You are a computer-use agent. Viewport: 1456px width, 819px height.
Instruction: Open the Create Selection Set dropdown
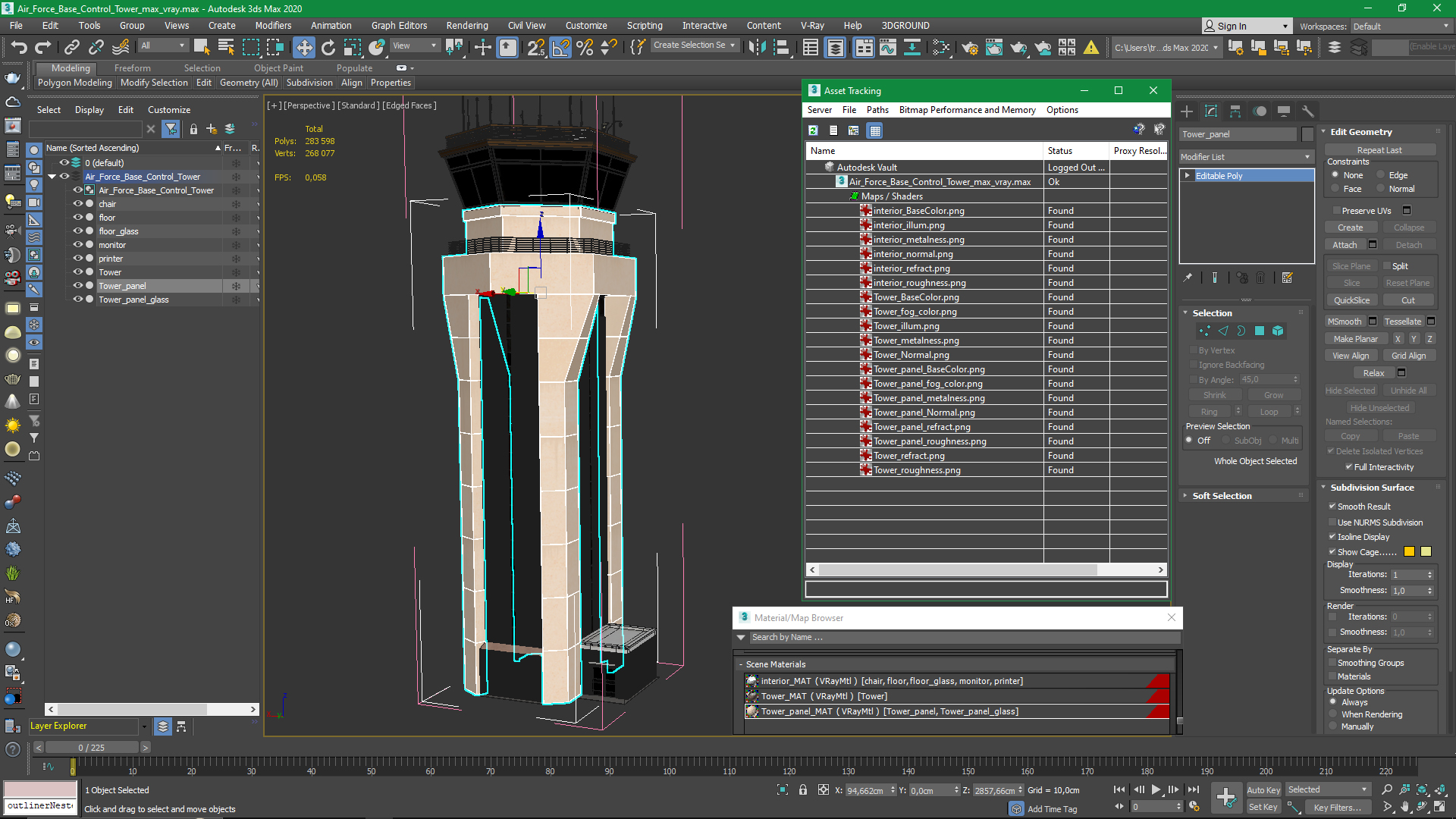pos(694,45)
